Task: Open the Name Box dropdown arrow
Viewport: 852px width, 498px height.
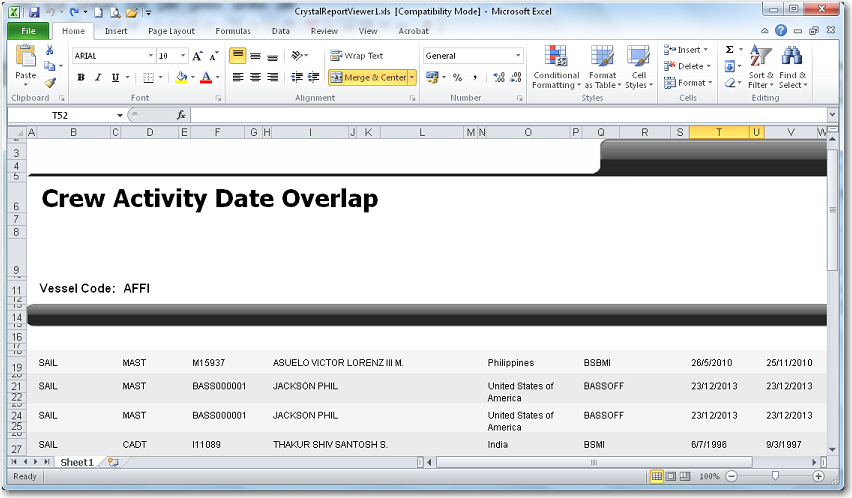Action: pyautogui.click(x=119, y=115)
